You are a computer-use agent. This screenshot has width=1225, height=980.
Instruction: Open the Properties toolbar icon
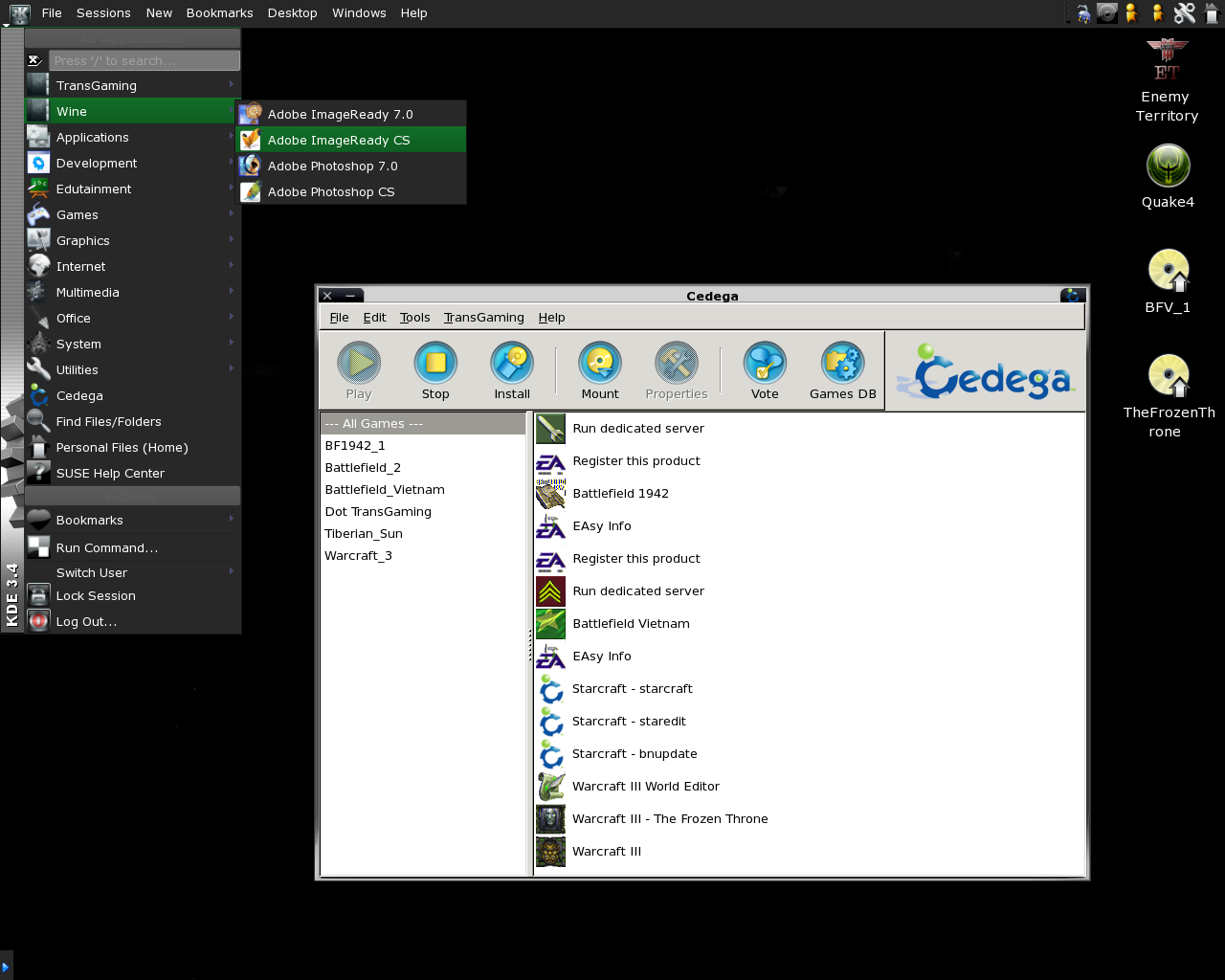(677, 371)
